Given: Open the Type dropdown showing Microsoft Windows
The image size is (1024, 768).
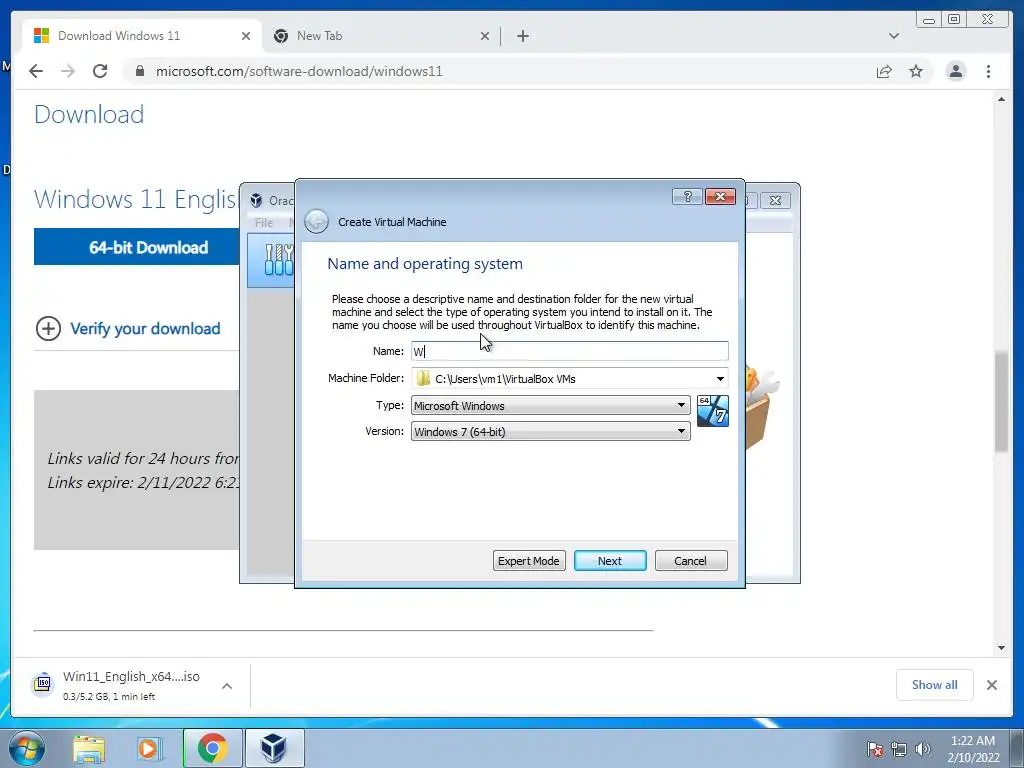Looking at the screenshot, I should [x=550, y=406].
